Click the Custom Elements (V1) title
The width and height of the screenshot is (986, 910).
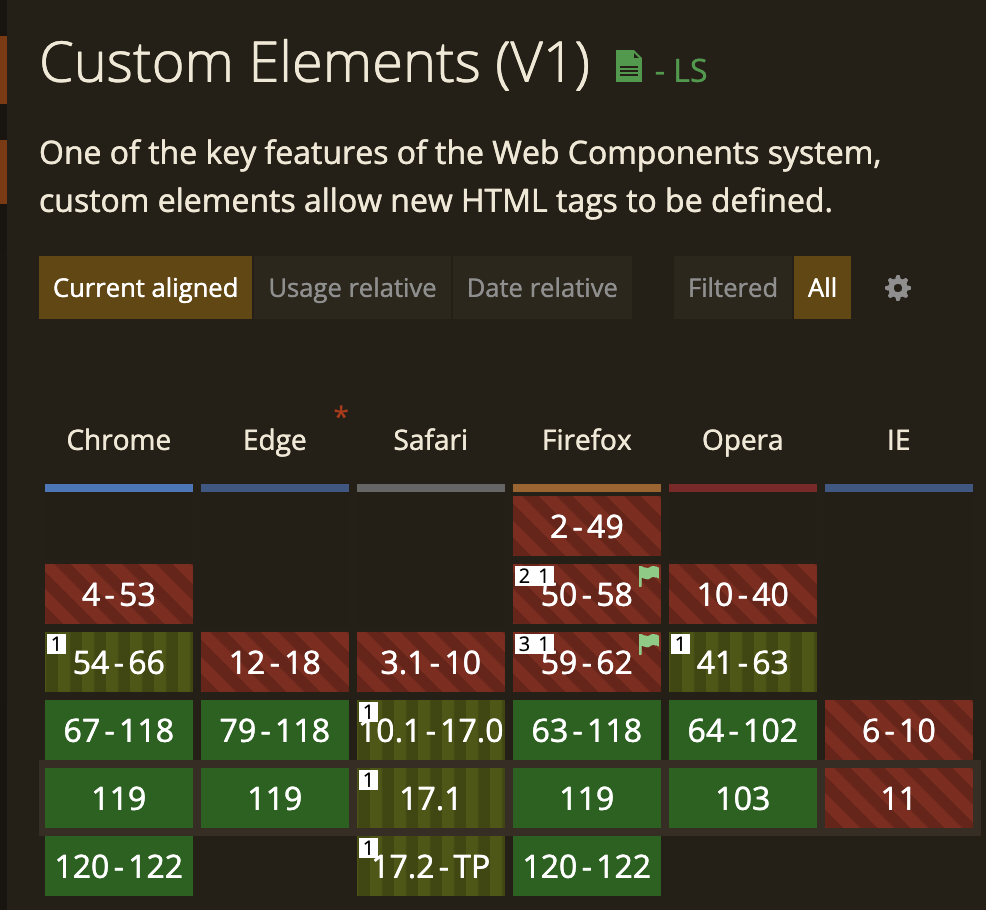(x=315, y=63)
